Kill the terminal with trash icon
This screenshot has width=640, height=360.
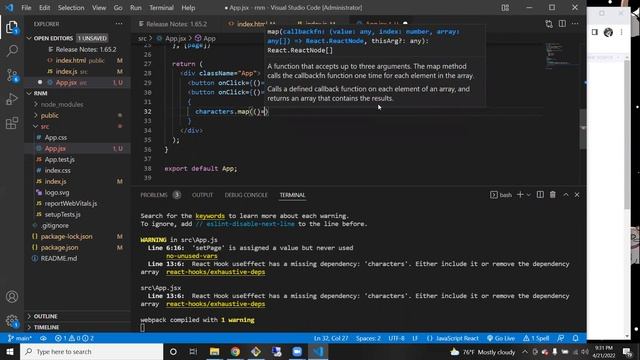pos(553,195)
